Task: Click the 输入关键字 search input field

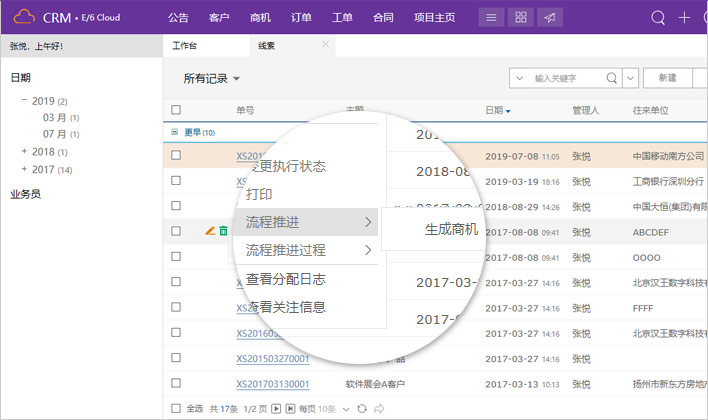Action: tap(567, 78)
